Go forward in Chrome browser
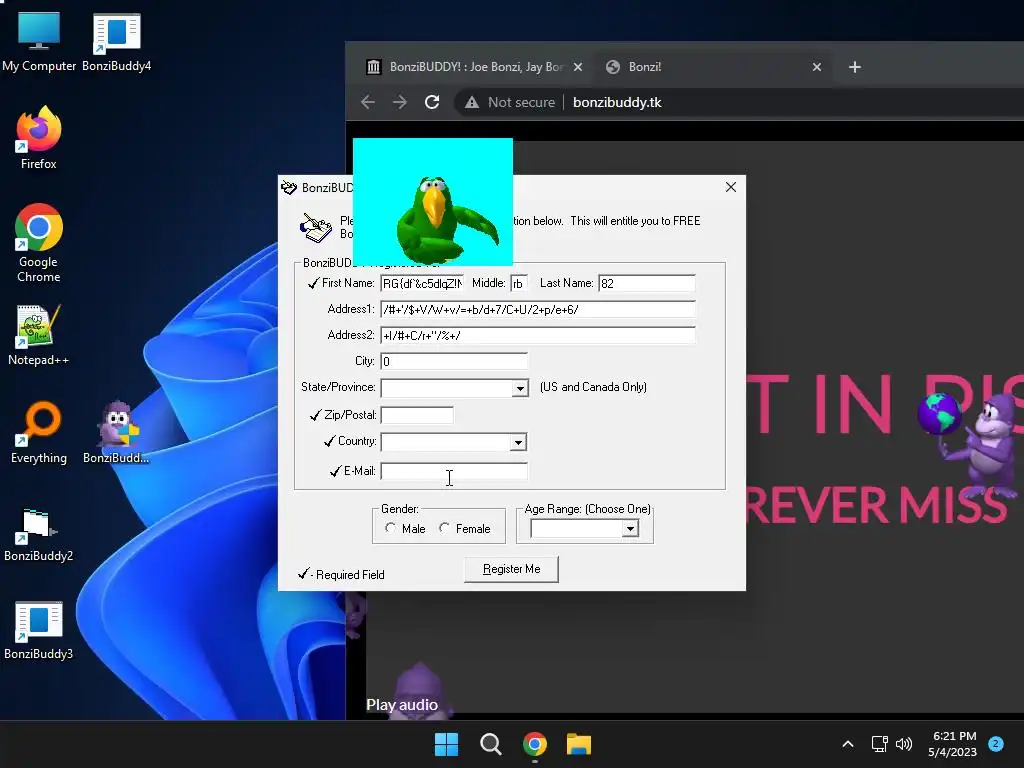1024x768 pixels. coord(400,102)
